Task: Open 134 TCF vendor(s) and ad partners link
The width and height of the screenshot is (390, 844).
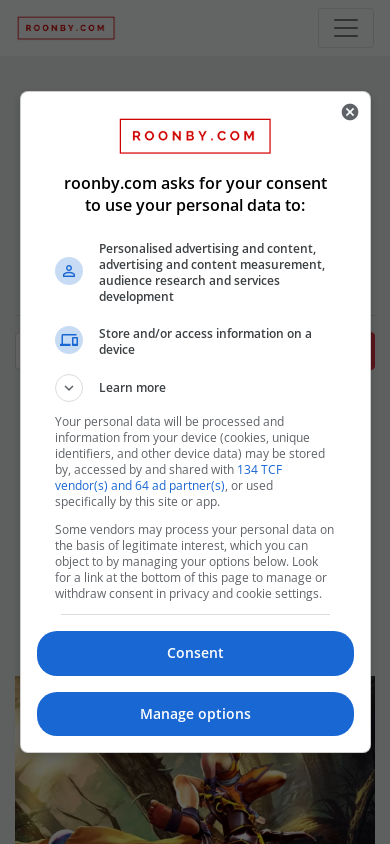Action: pos(168,477)
